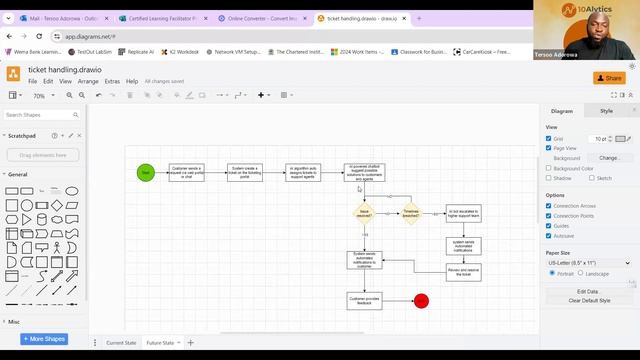
Task: Add a new page with plus icon
Action: pos(191,343)
